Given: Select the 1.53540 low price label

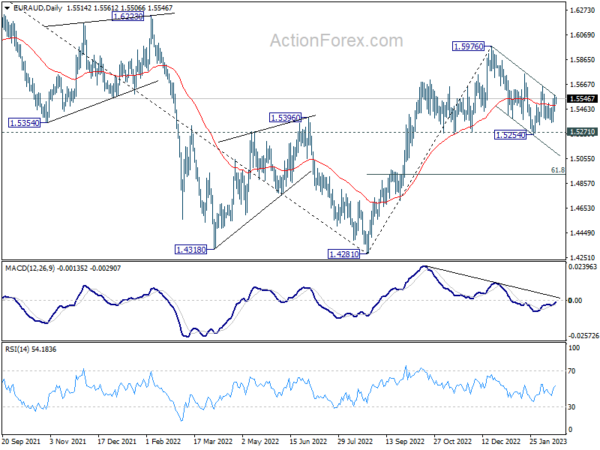Looking at the screenshot, I should pyautogui.click(x=24, y=123).
